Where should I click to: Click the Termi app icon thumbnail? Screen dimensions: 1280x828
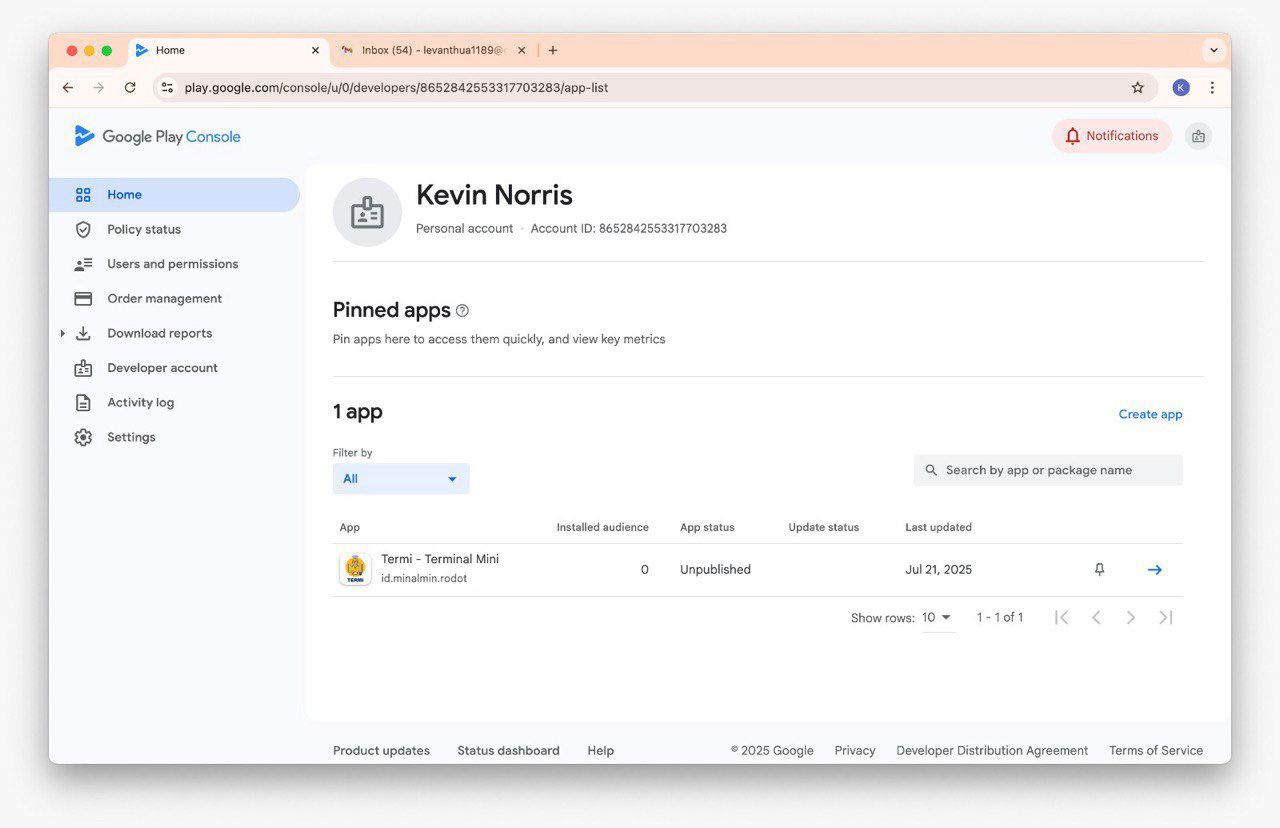pyautogui.click(x=355, y=569)
